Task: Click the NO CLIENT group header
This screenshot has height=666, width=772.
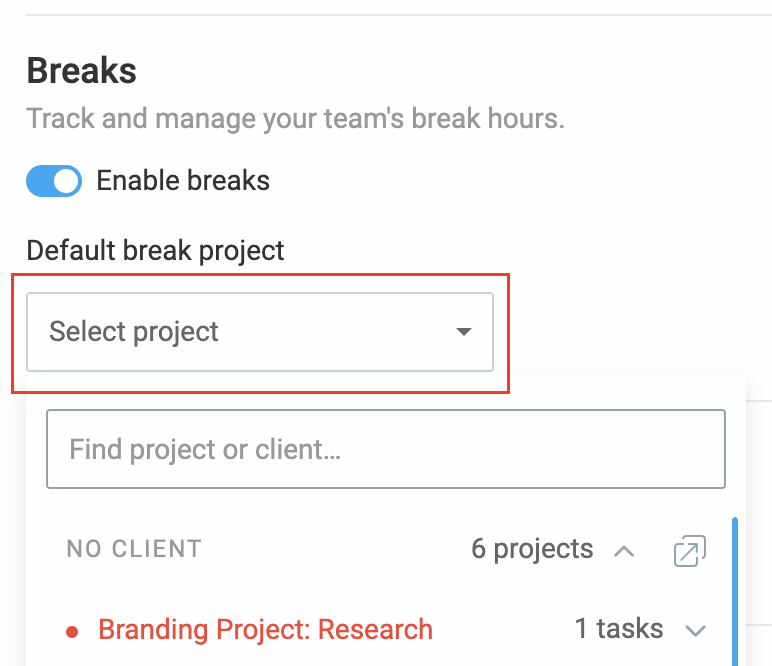Action: pos(134,549)
